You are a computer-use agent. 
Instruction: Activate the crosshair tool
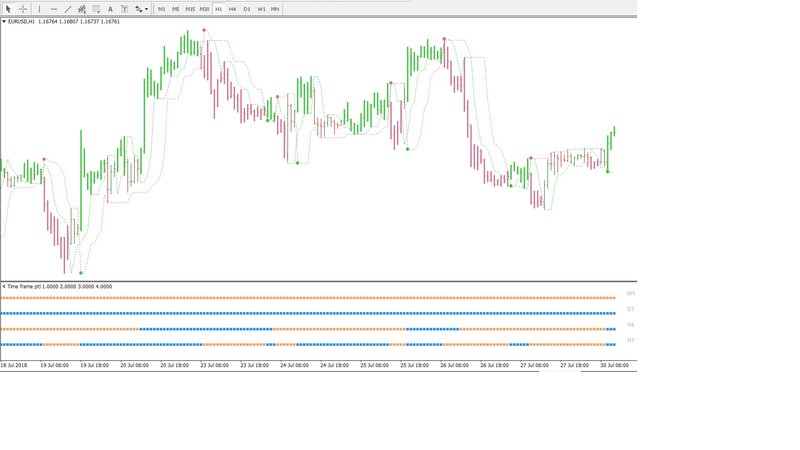[22, 9]
